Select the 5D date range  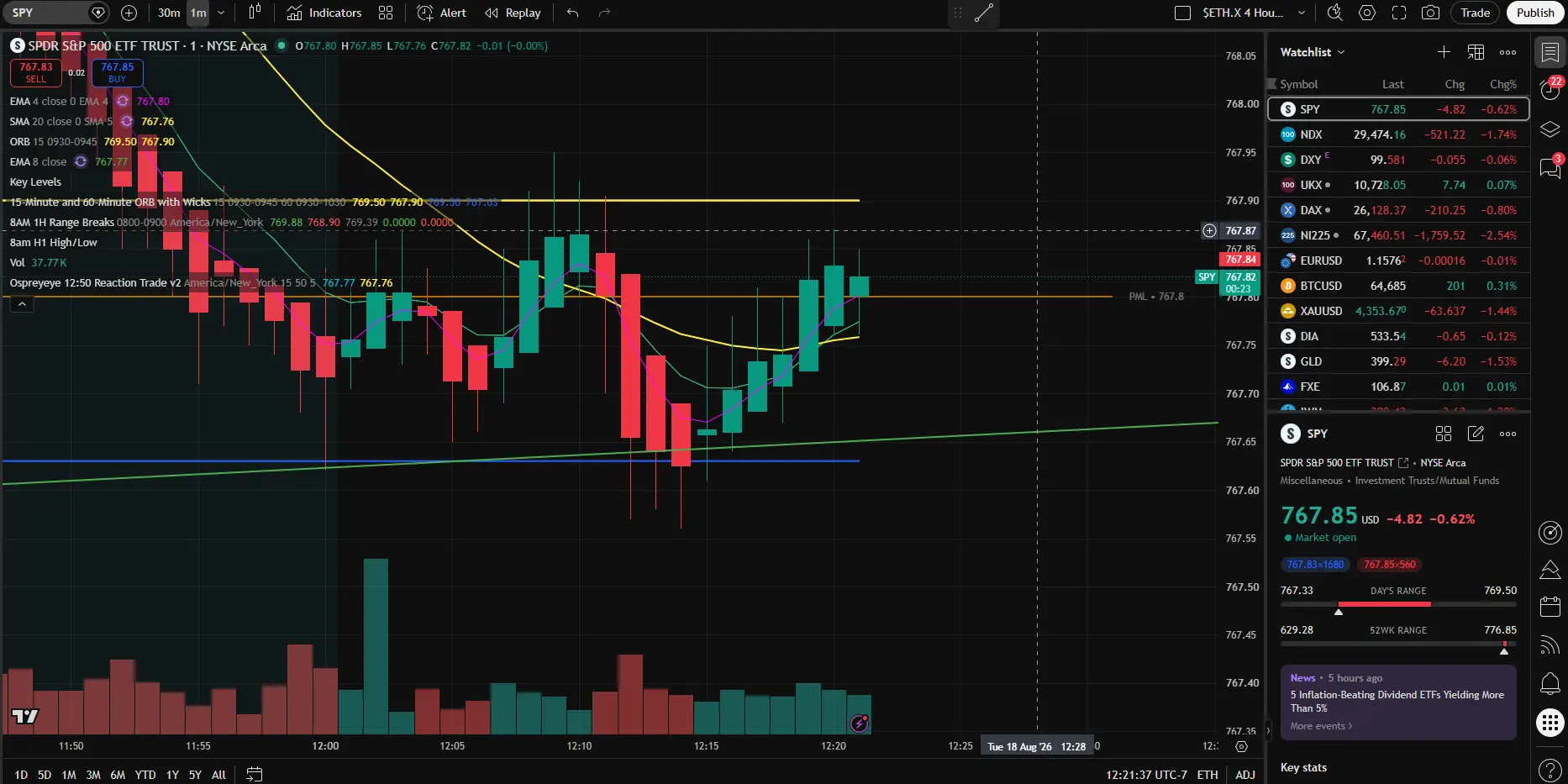(x=45, y=775)
